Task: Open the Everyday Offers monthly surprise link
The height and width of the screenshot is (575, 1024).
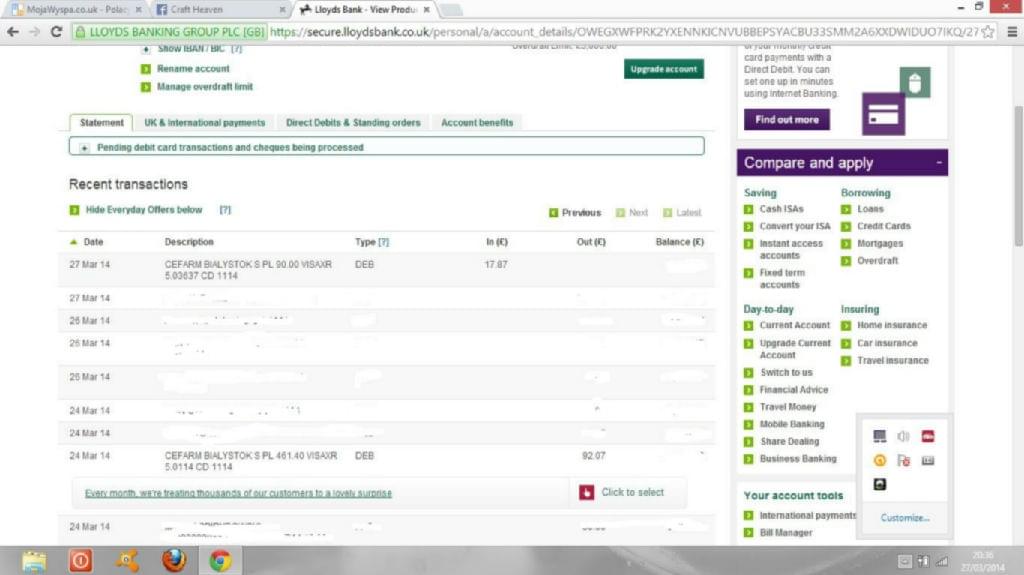Action: point(238,493)
